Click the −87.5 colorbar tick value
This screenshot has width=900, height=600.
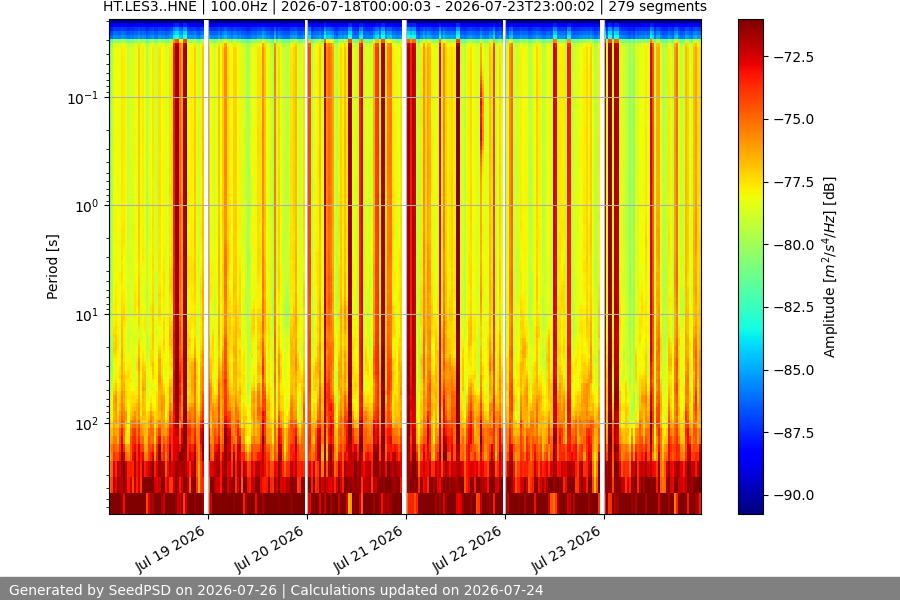(x=793, y=432)
